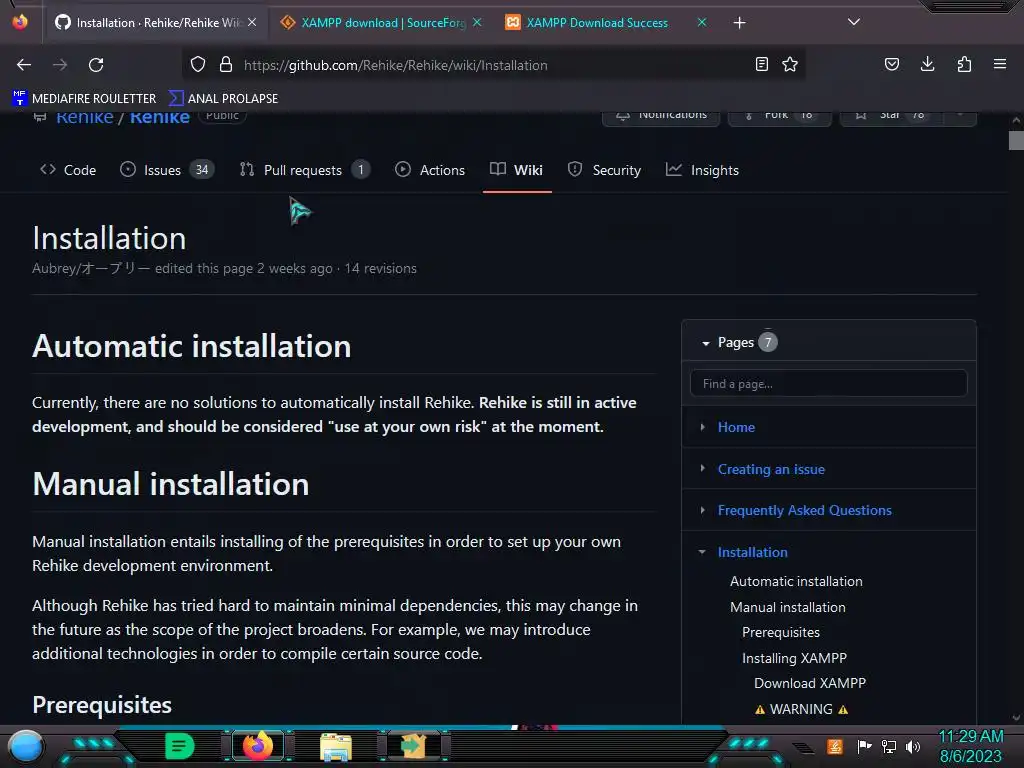Image resolution: width=1024 pixels, height=768 pixels.
Task: Open the Windows Start orb
Action: tap(26, 747)
